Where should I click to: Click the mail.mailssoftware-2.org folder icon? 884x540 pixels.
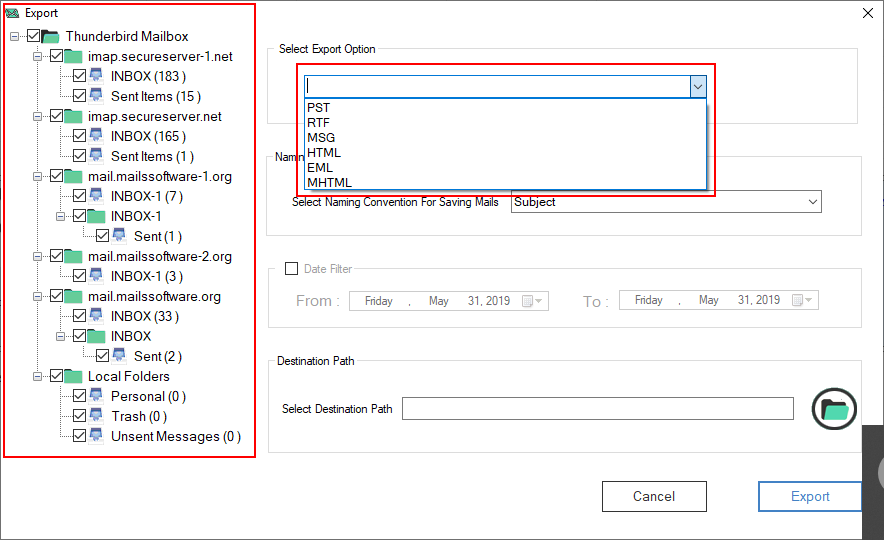point(73,256)
